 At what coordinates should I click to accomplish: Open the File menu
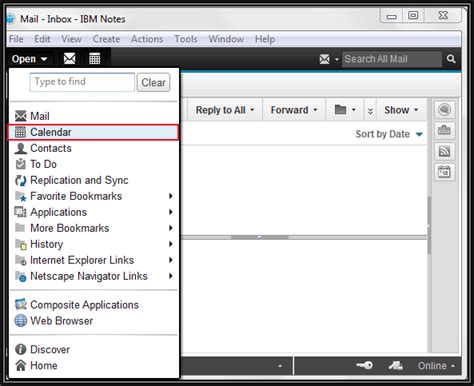pyautogui.click(x=16, y=39)
